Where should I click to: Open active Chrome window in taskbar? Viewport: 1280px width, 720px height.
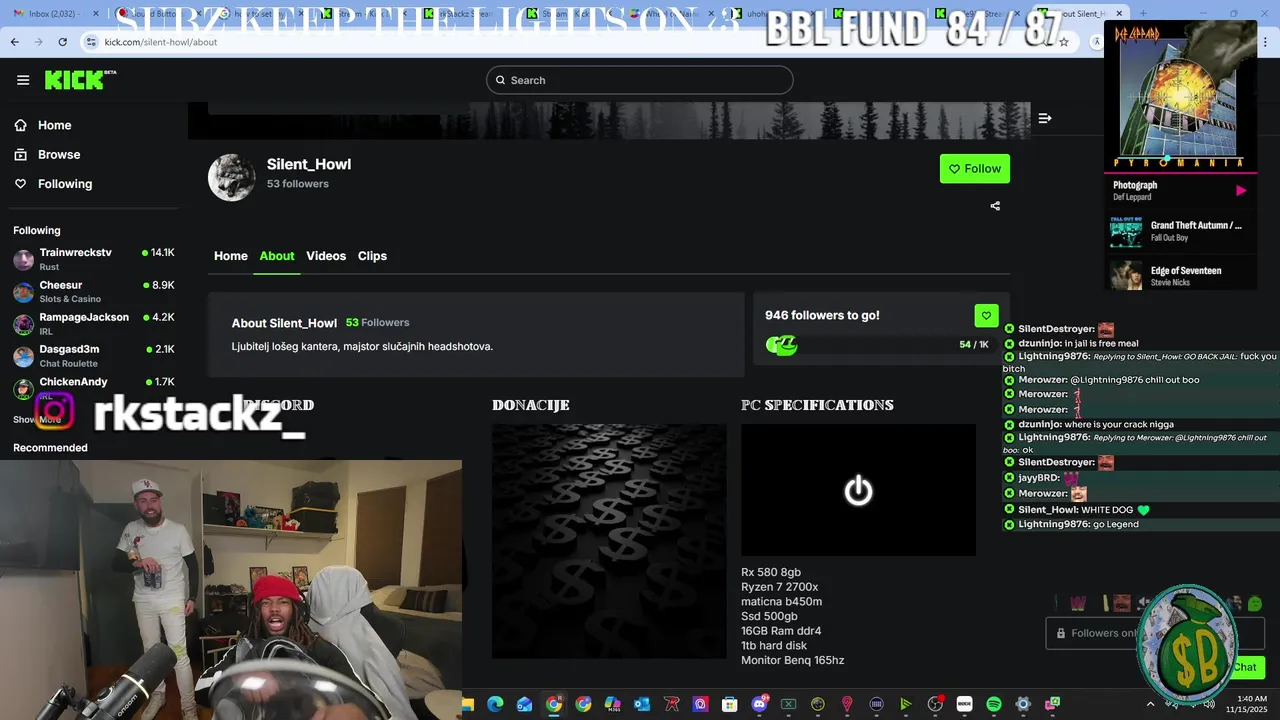tap(553, 704)
